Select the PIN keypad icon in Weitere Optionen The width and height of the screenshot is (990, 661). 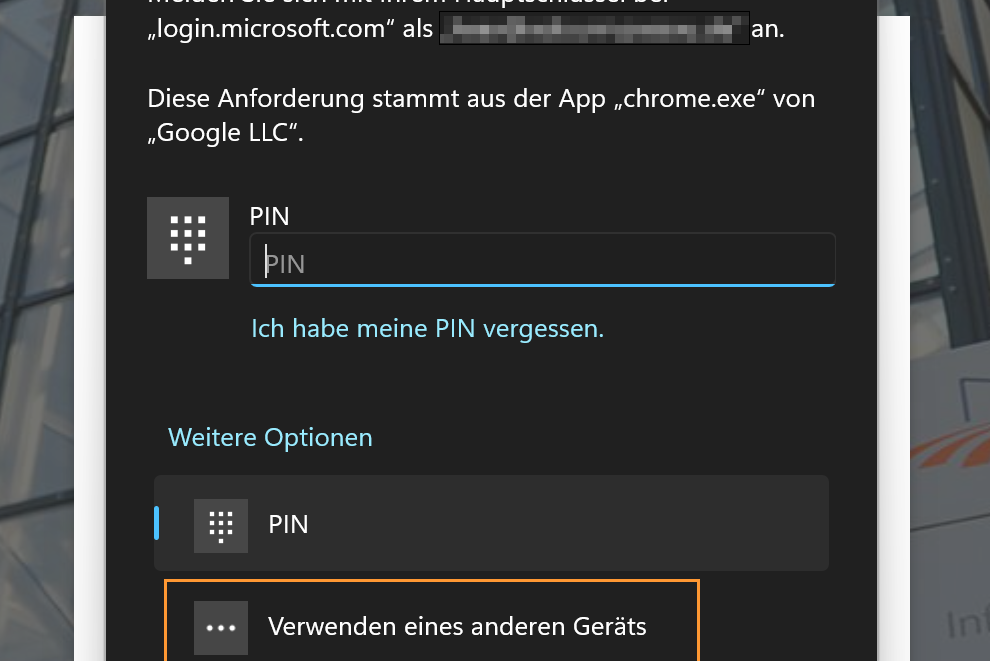(x=221, y=524)
